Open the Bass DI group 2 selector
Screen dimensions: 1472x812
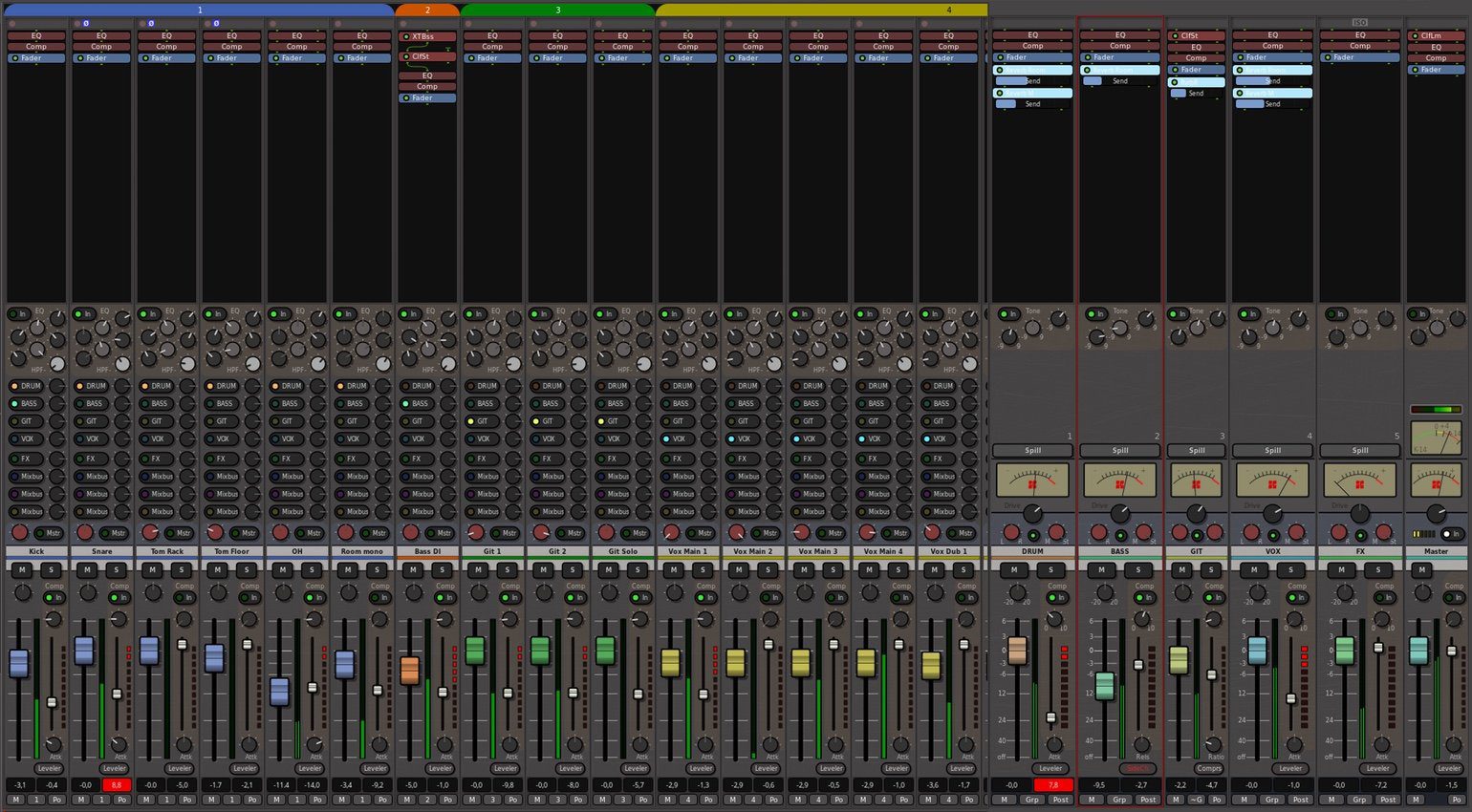pyautogui.click(x=427, y=800)
